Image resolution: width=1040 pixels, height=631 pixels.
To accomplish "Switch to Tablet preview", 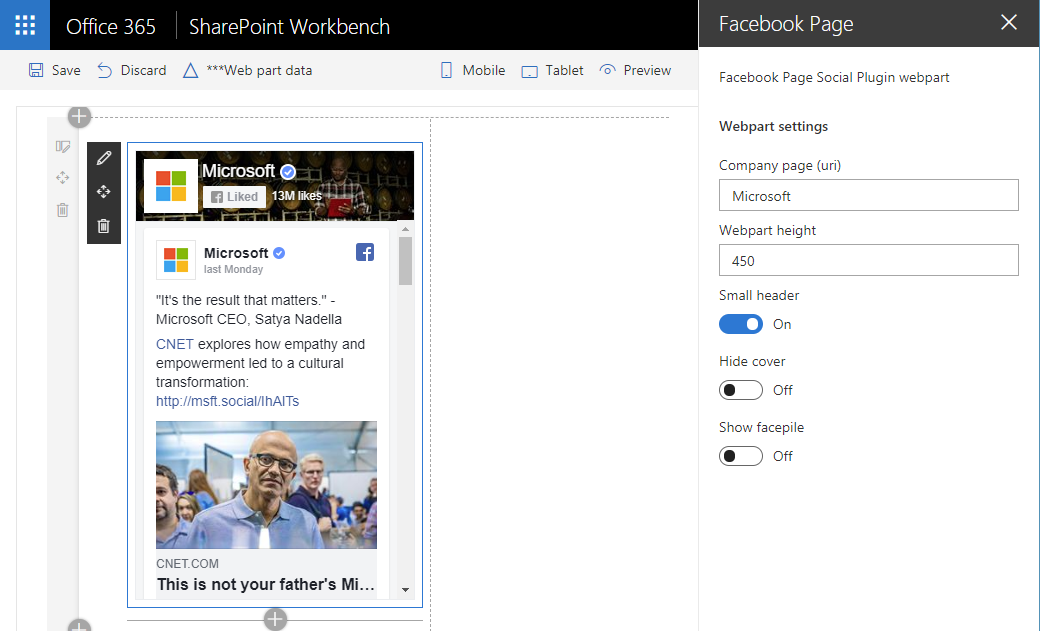I will pos(552,70).
